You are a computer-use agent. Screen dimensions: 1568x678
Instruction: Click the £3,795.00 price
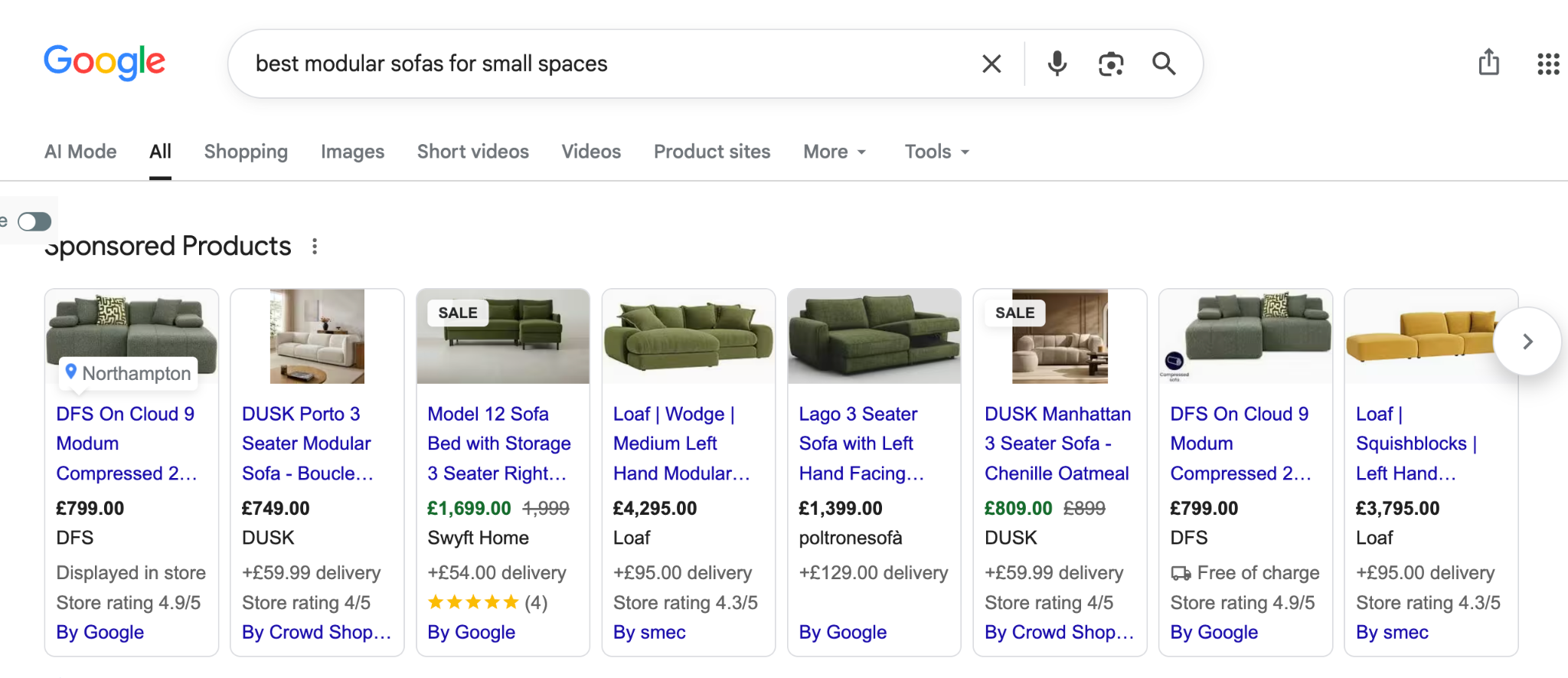[x=1398, y=508]
